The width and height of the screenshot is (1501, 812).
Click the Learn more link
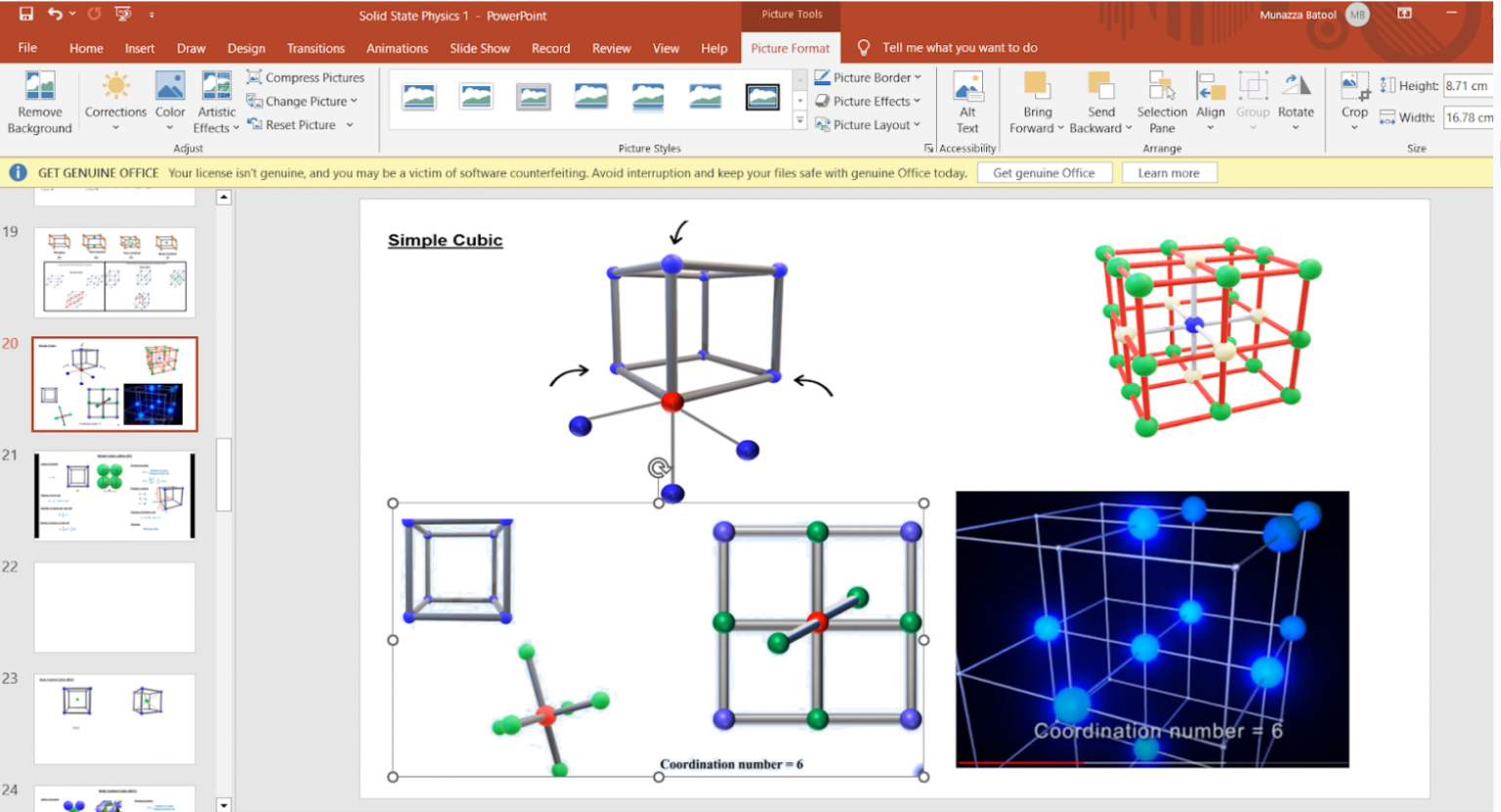coord(1169,172)
